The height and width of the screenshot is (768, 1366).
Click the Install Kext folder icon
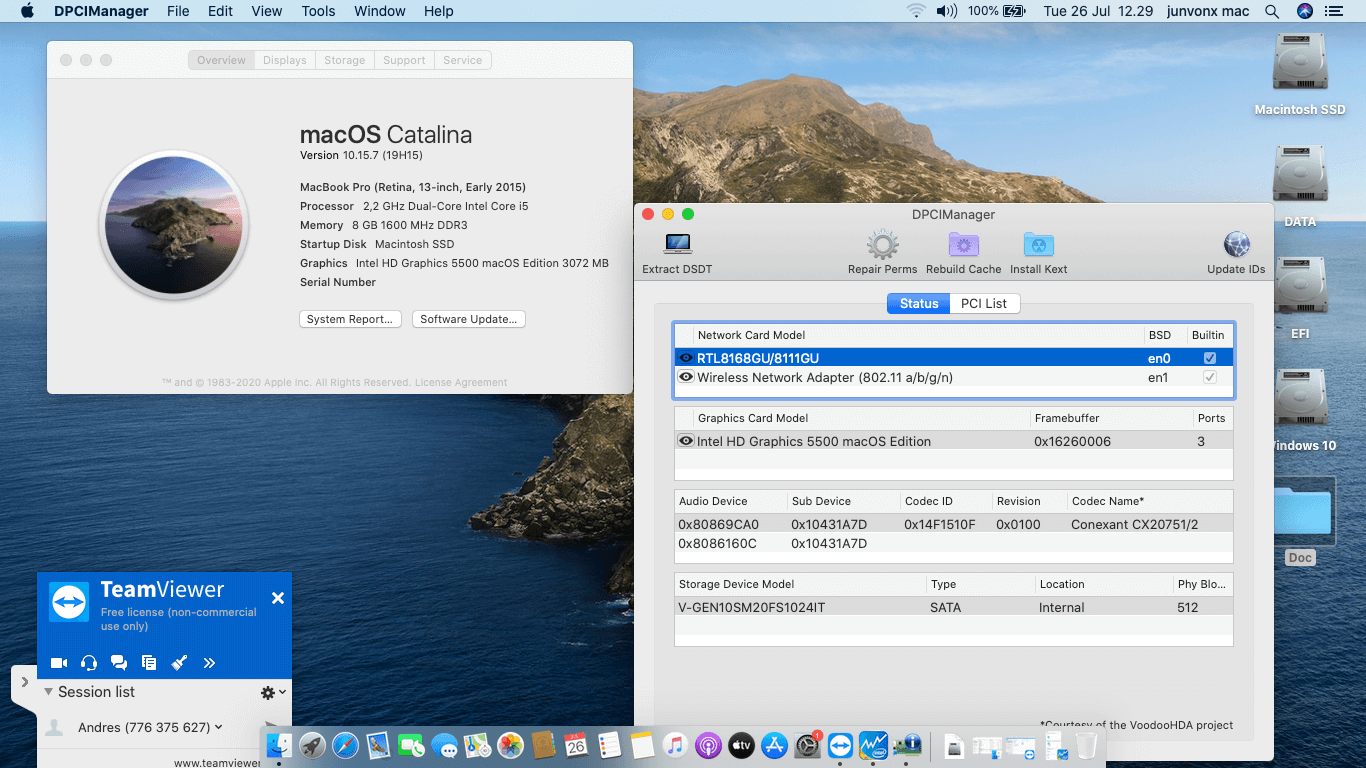[x=1038, y=244]
